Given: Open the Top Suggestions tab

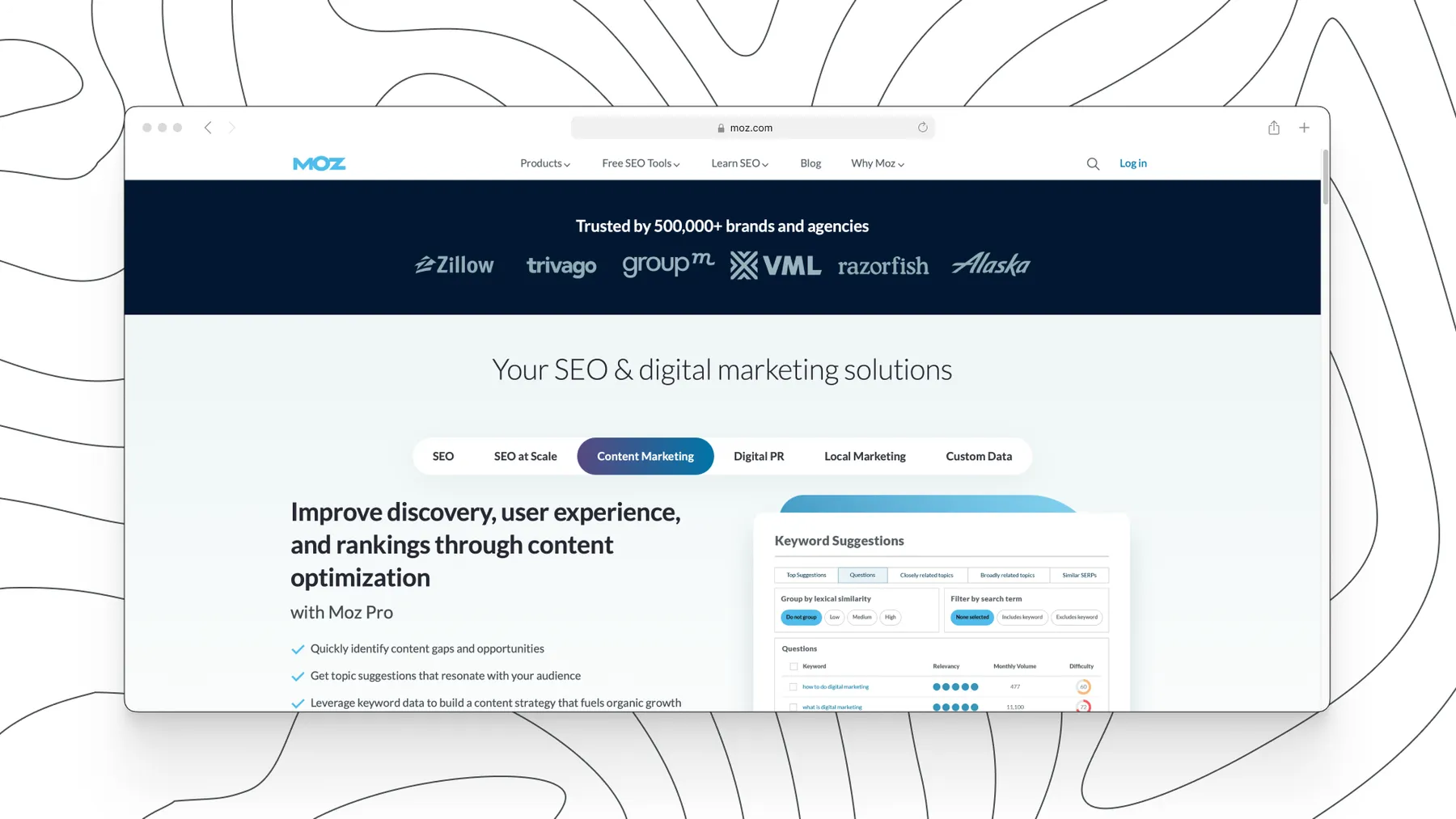Looking at the screenshot, I should (x=806, y=575).
